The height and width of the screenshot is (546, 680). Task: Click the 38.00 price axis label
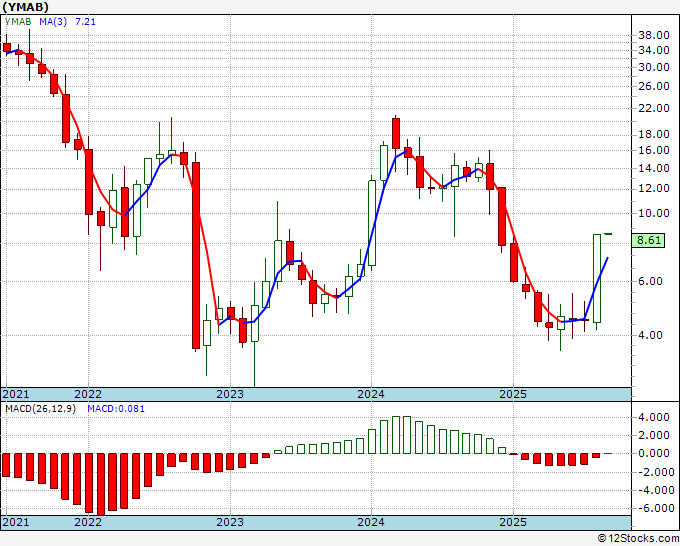(x=654, y=35)
